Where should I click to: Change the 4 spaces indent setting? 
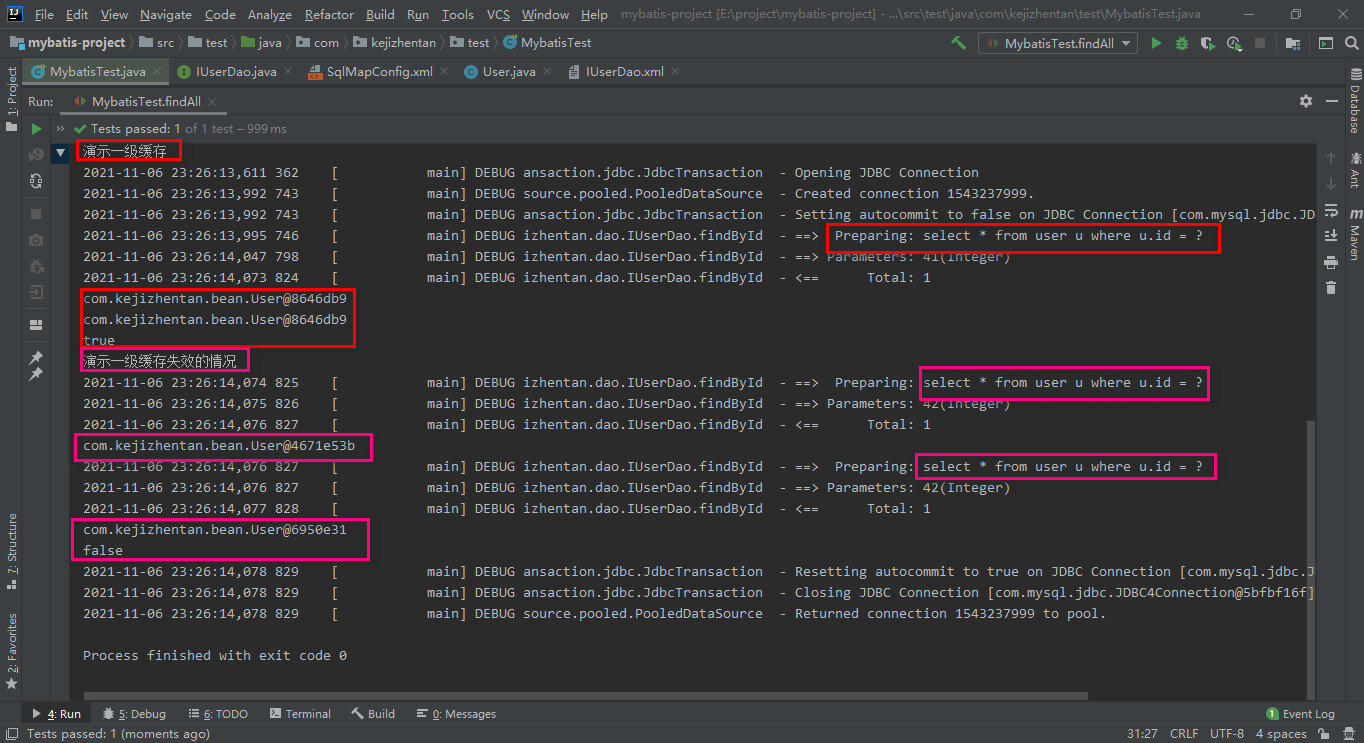tap(1280, 734)
